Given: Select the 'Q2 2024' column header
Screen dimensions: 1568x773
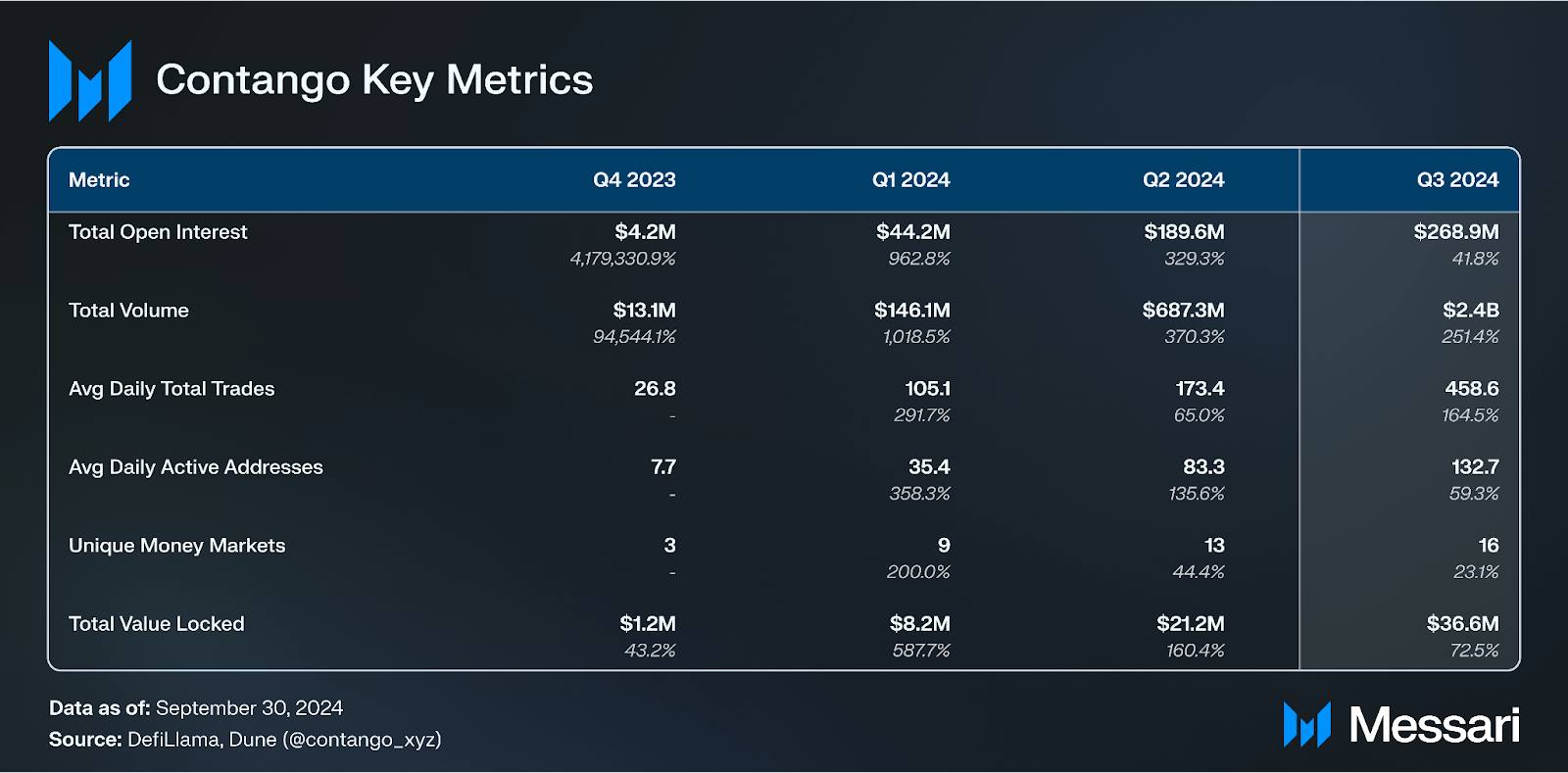Looking at the screenshot, I should click(x=1184, y=180).
